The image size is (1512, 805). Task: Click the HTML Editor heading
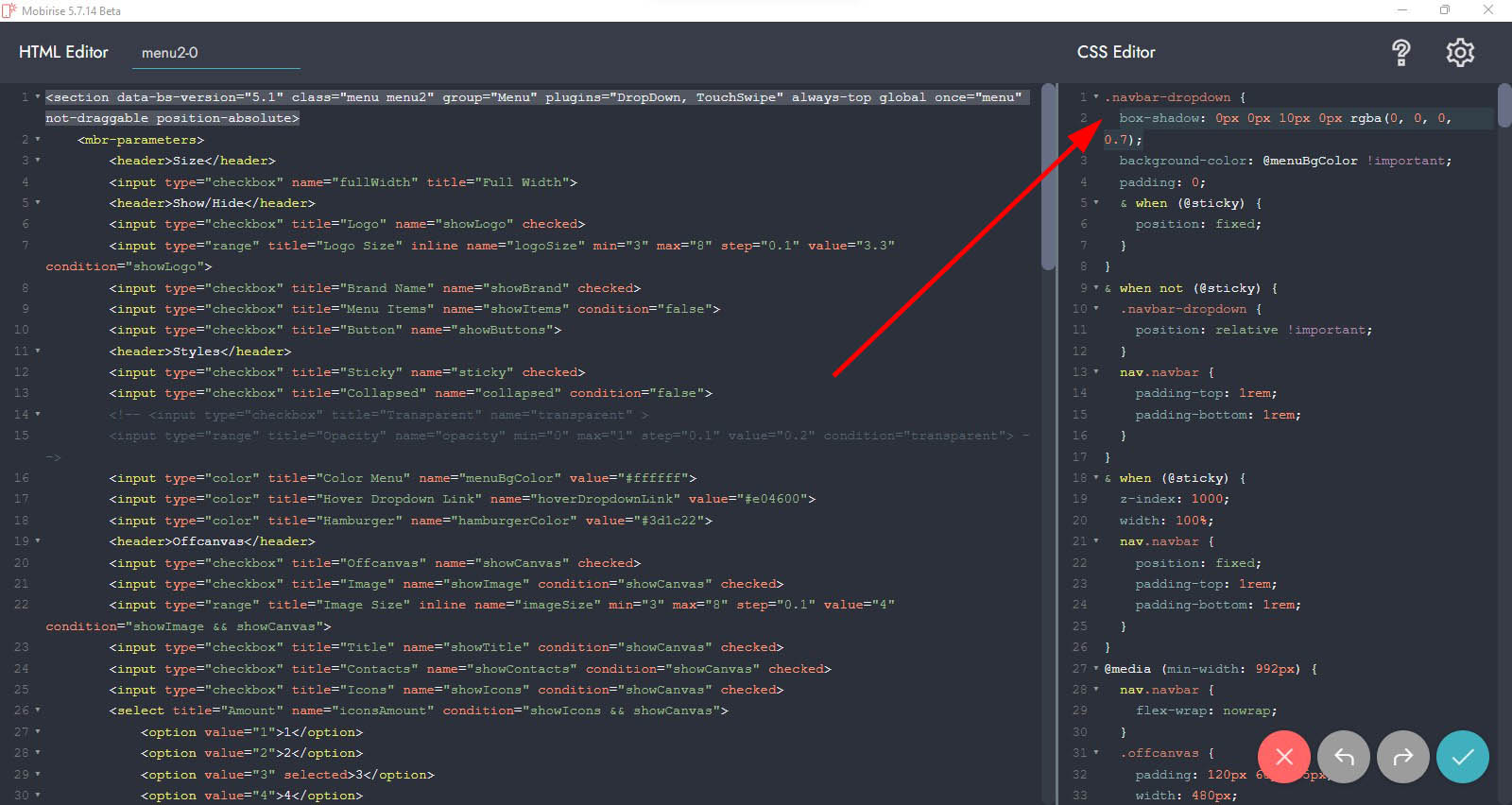click(x=63, y=52)
